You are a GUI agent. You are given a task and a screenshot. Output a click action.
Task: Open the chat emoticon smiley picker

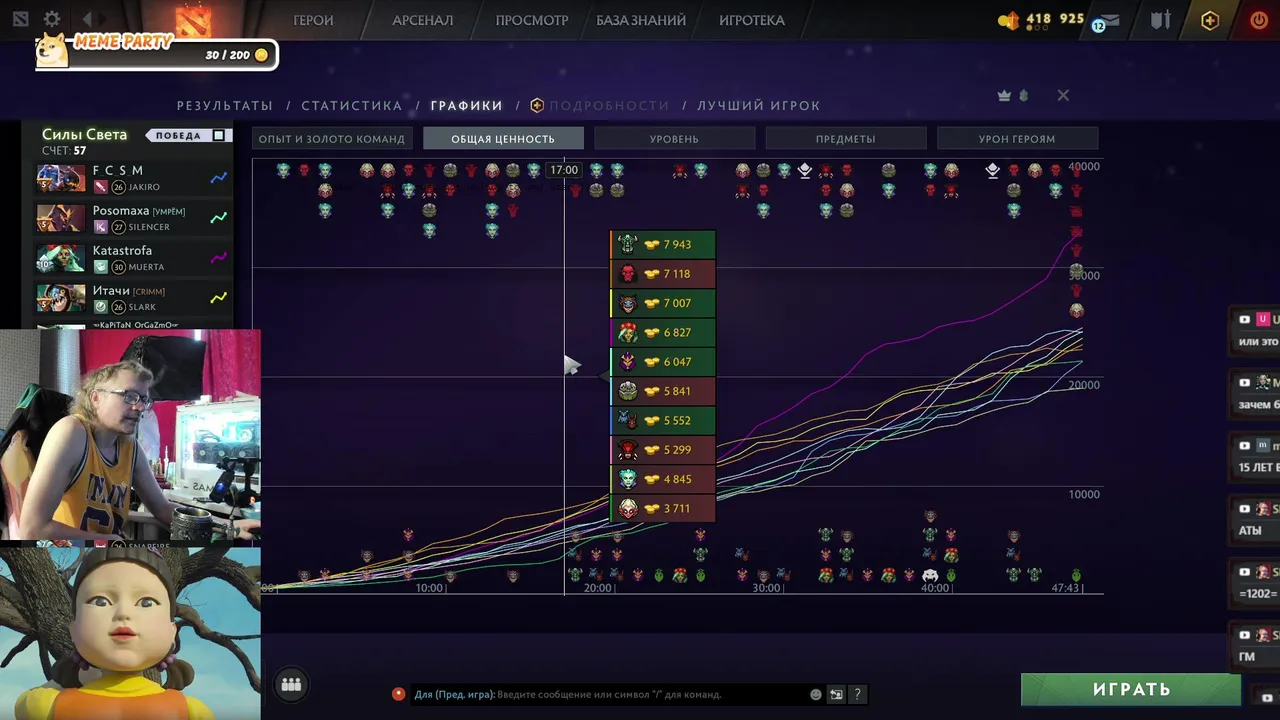(x=816, y=694)
